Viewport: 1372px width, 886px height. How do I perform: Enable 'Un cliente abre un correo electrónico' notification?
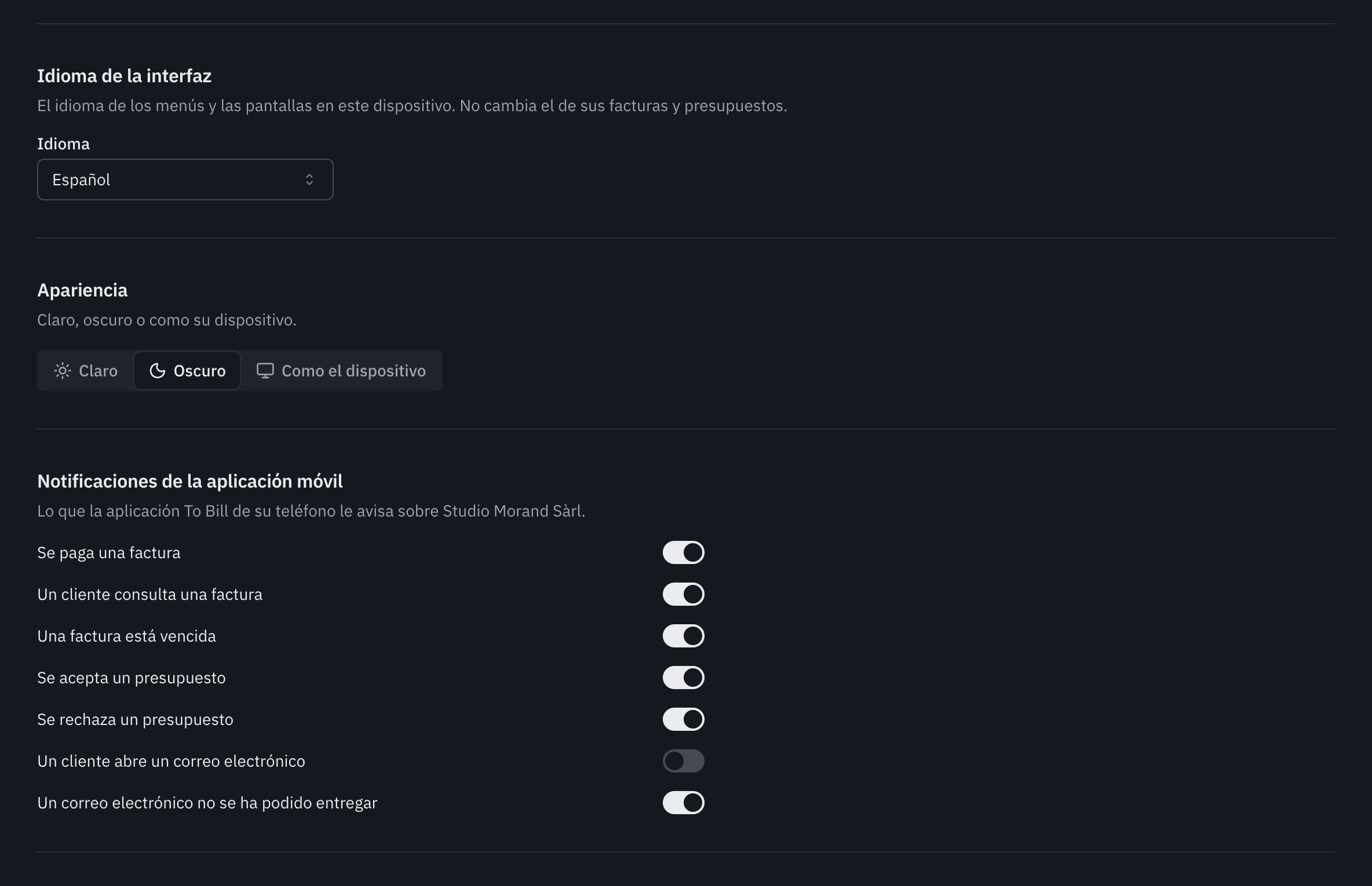(x=684, y=761)
